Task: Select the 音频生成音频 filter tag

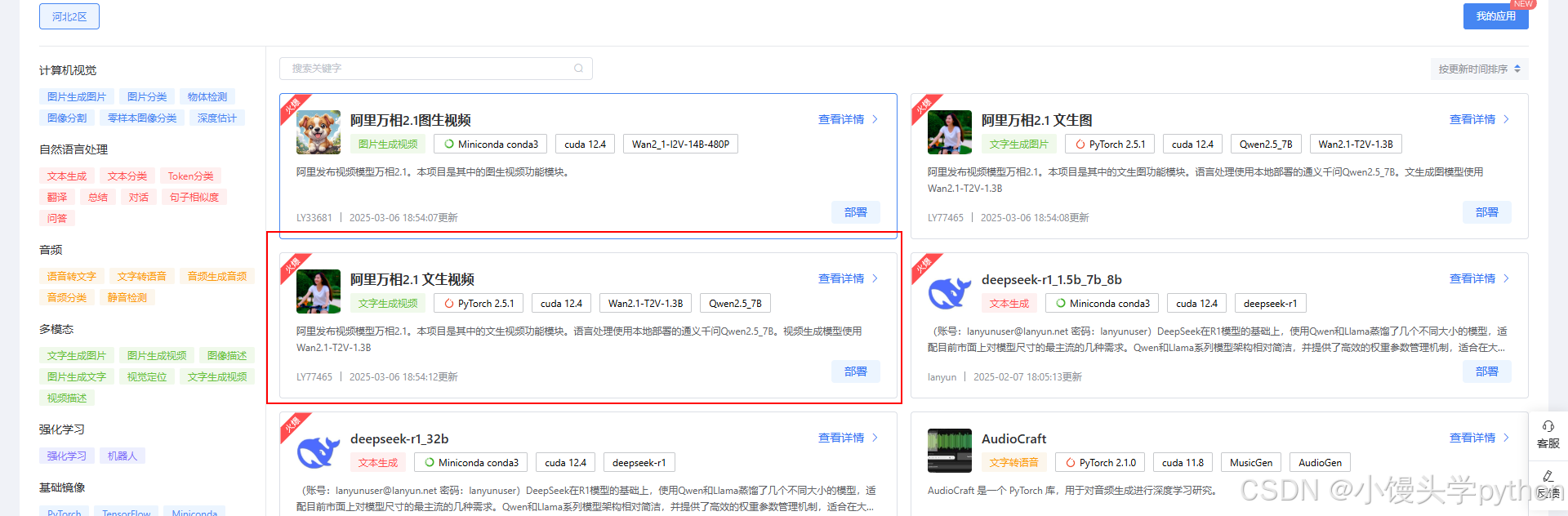Action: [x=217, y=276]
